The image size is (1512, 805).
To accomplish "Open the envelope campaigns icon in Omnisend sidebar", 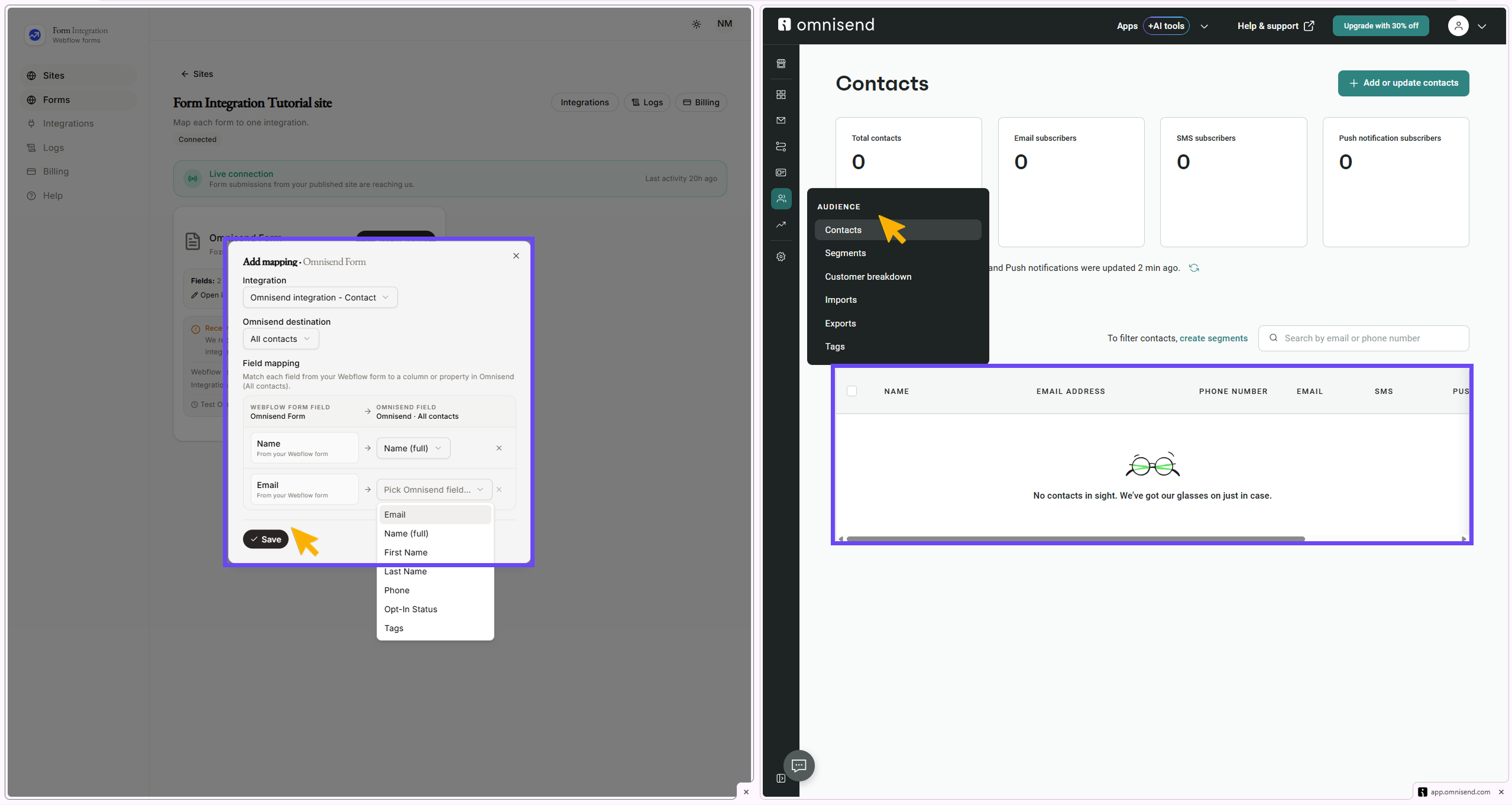I will tap(781, 121).
